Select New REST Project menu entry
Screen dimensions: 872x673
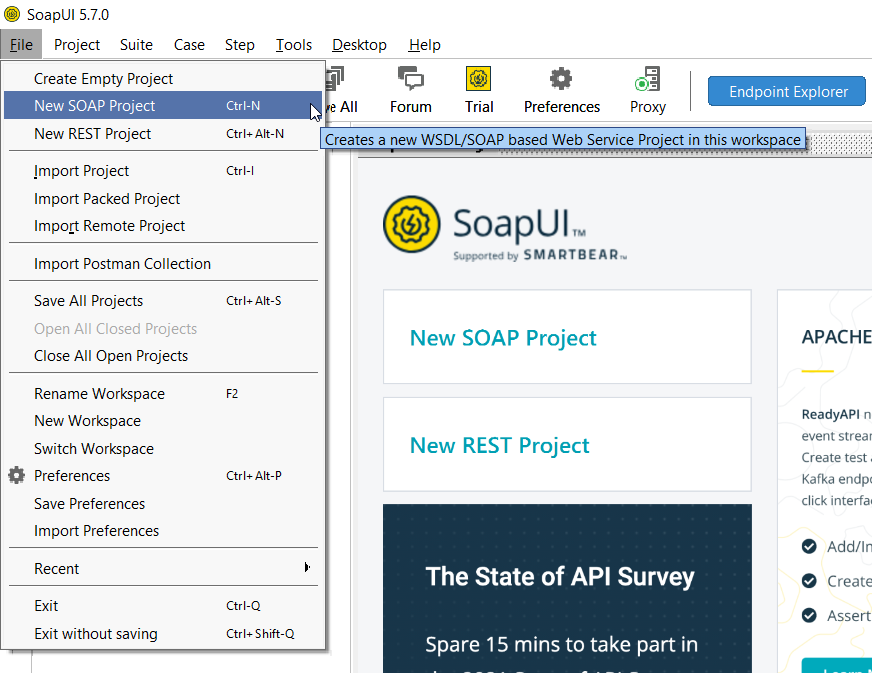pyautogui.click(x=163, y=133)
